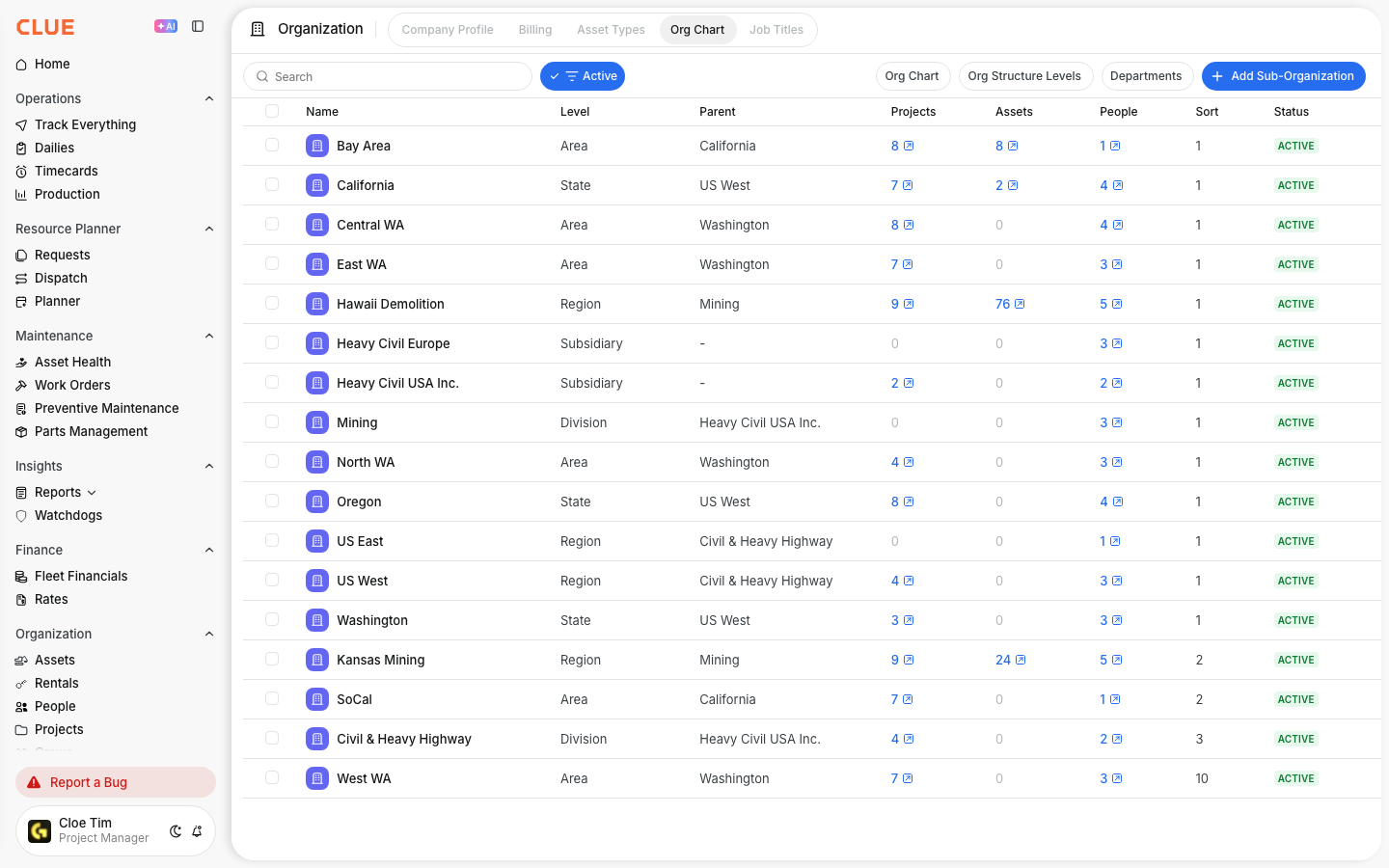Click Report a Bug button
The height and width of the screenshot is (868, 1389).
pyautogui.click(x=116, y=782)
